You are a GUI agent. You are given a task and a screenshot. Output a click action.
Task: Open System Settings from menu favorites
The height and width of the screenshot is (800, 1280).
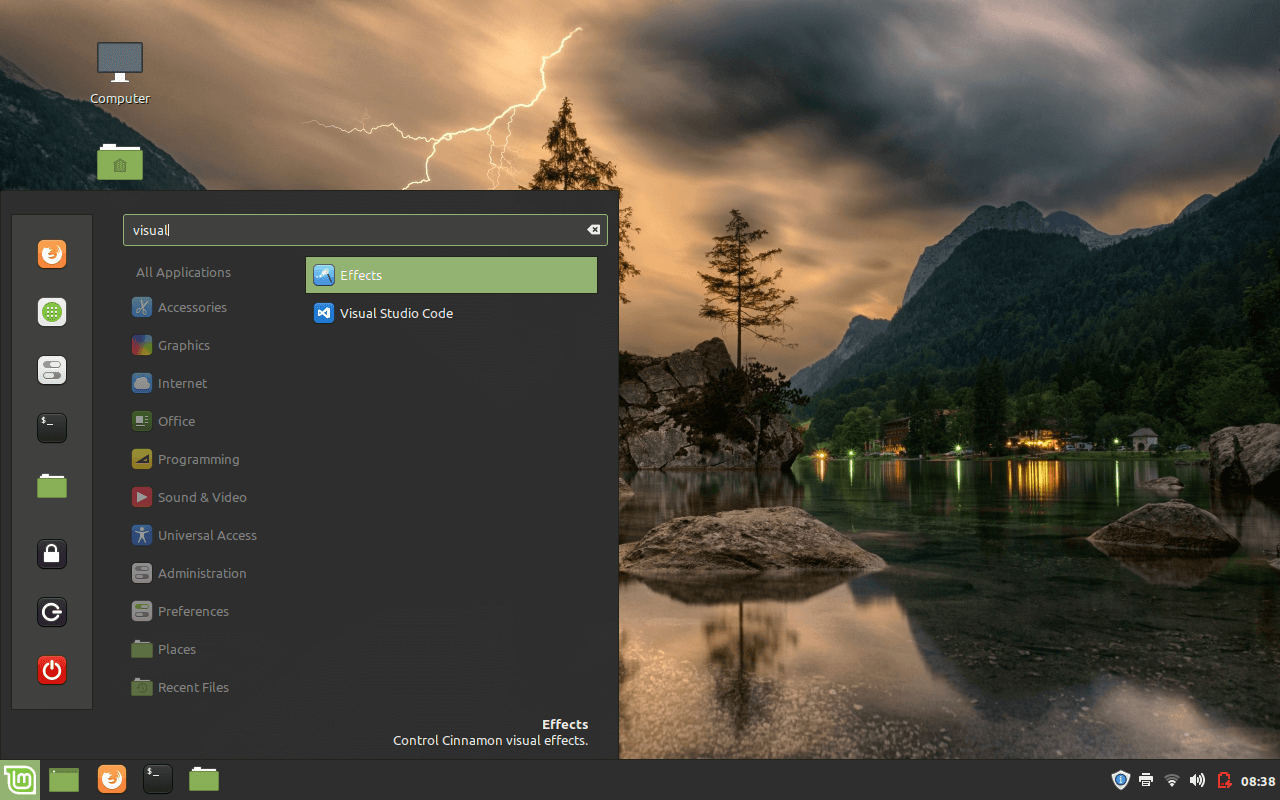[52, 370]
